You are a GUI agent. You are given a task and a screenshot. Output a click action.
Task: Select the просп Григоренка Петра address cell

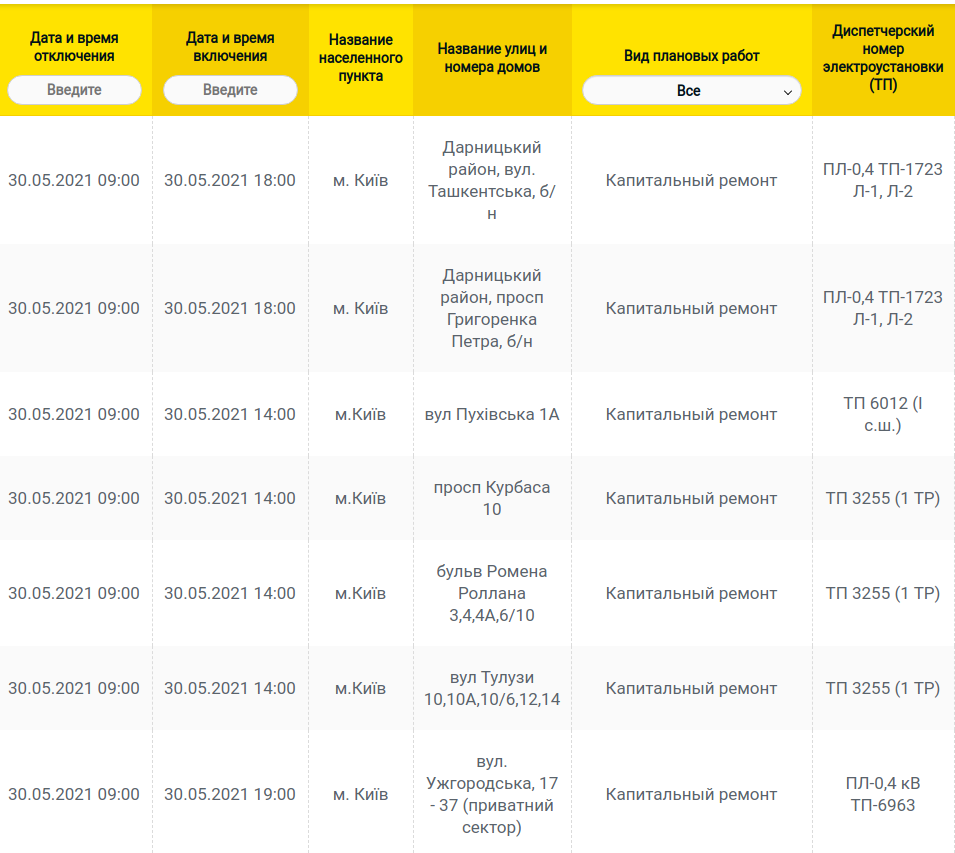[x=492, y=308]
